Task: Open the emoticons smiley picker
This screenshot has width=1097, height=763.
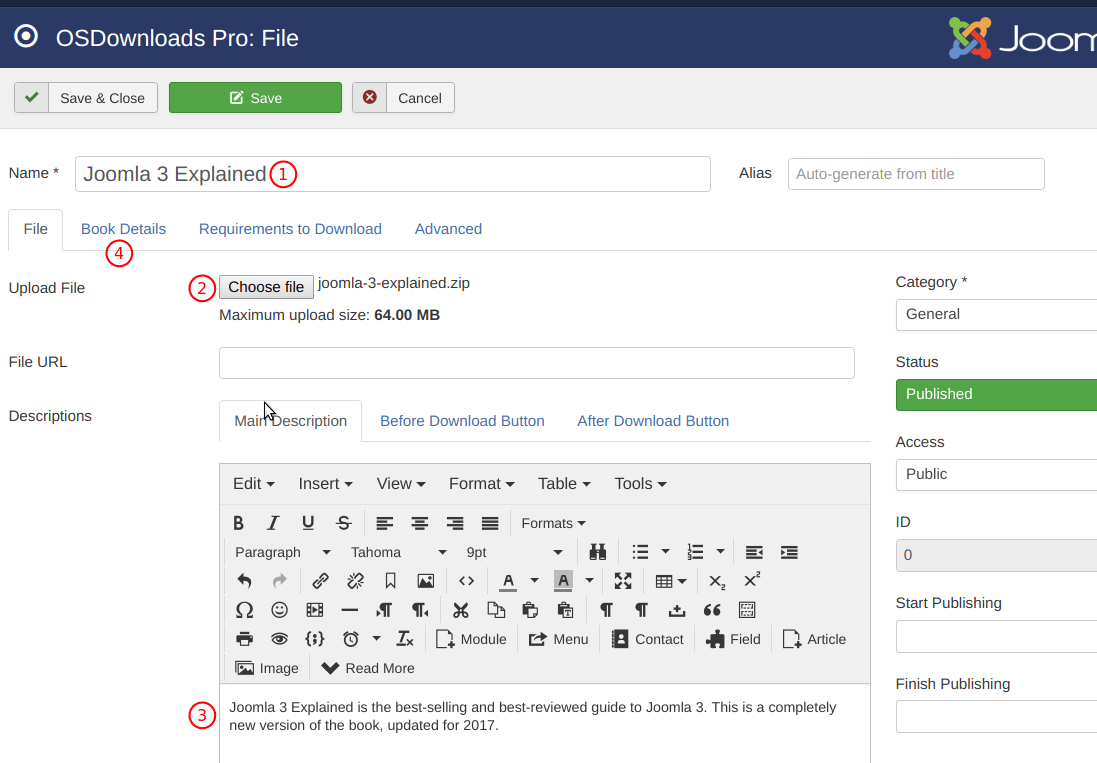Action: [x=279, y=610]
